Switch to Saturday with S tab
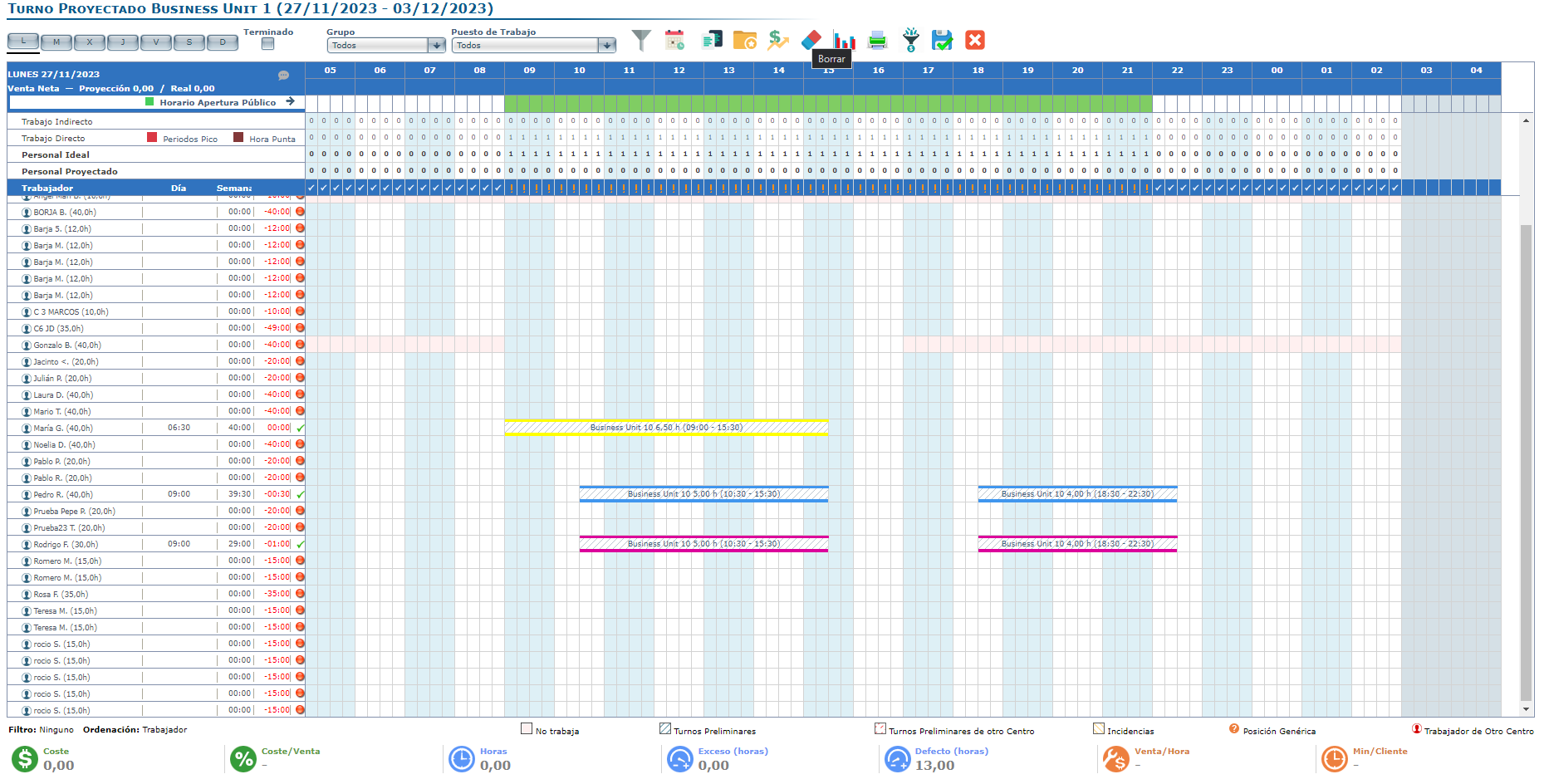This screenshot has width=1544, height=784. click(189, 42)
